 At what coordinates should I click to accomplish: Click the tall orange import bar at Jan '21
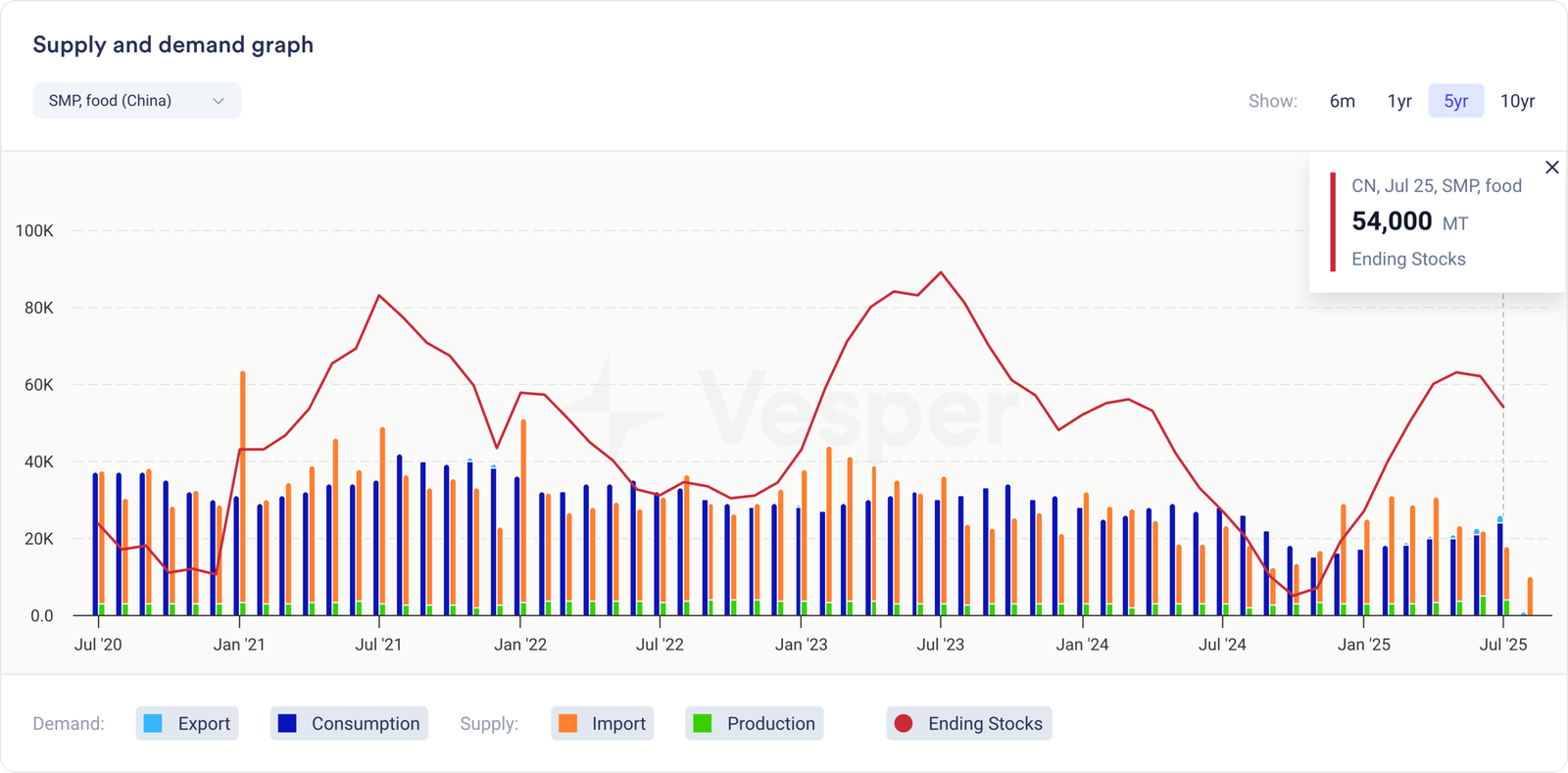[243, 490]
